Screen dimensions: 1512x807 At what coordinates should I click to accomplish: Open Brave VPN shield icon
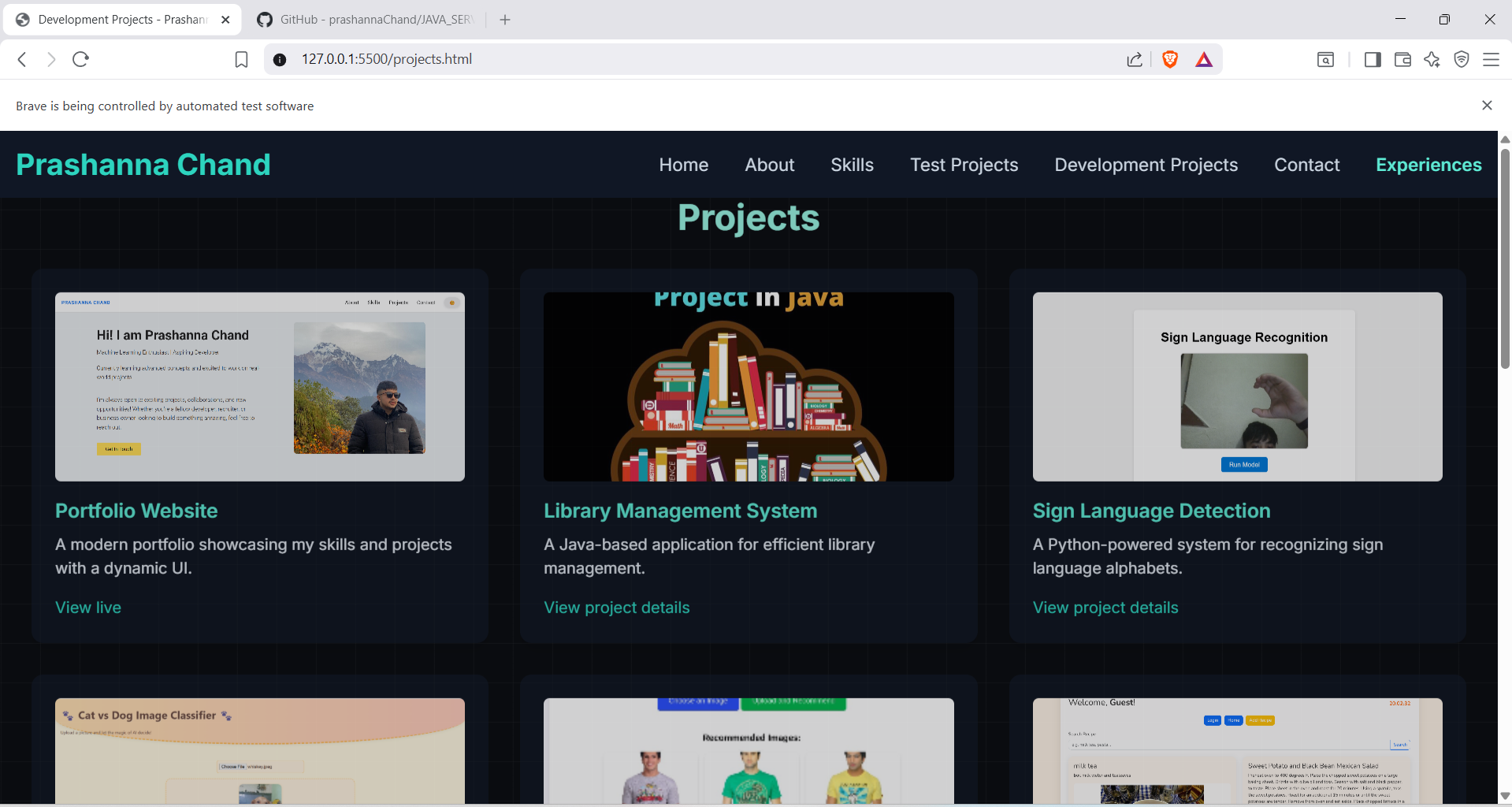coord(1462,60)
